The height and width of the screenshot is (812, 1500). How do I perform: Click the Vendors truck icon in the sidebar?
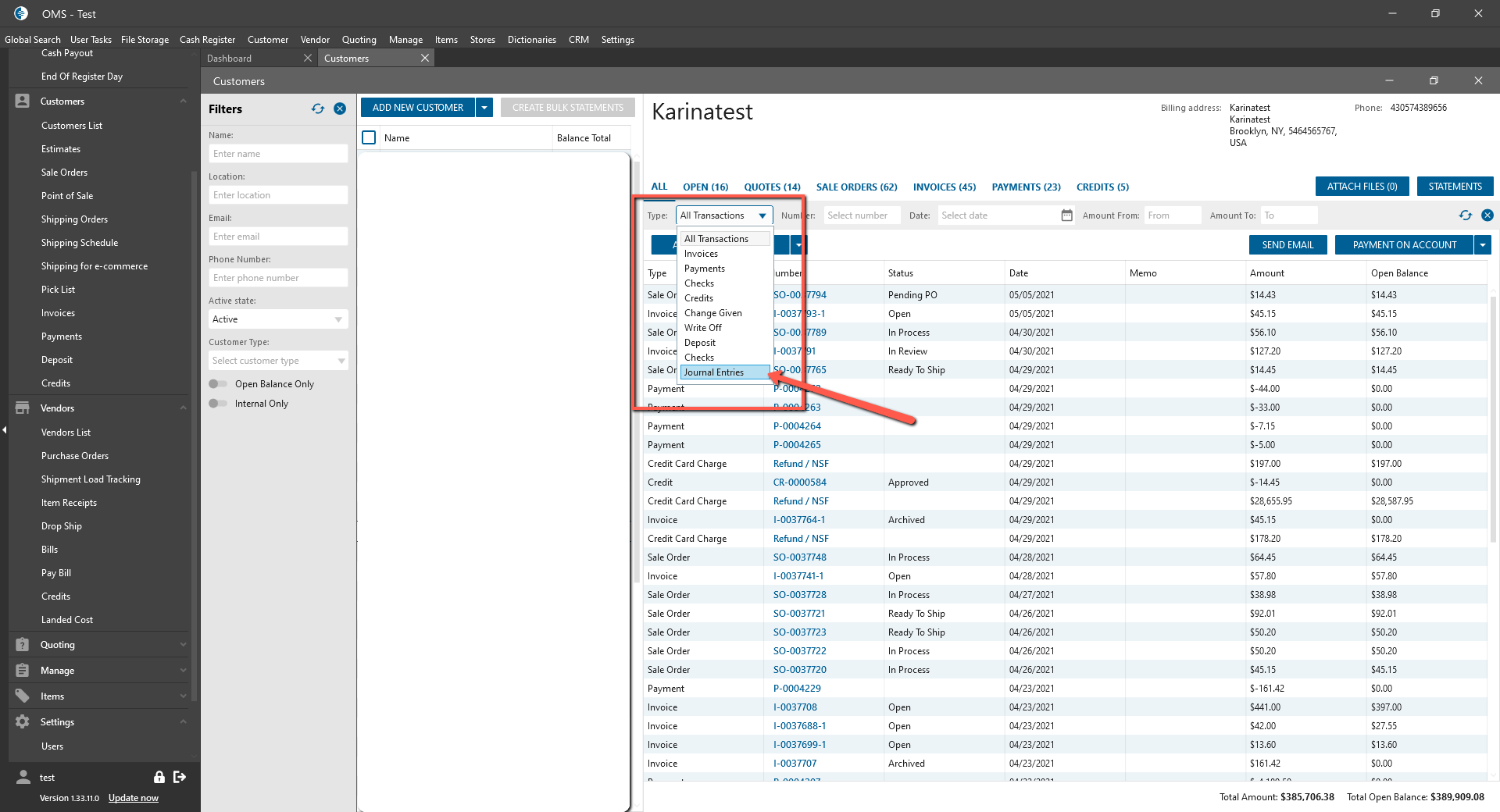pos(23,408)
